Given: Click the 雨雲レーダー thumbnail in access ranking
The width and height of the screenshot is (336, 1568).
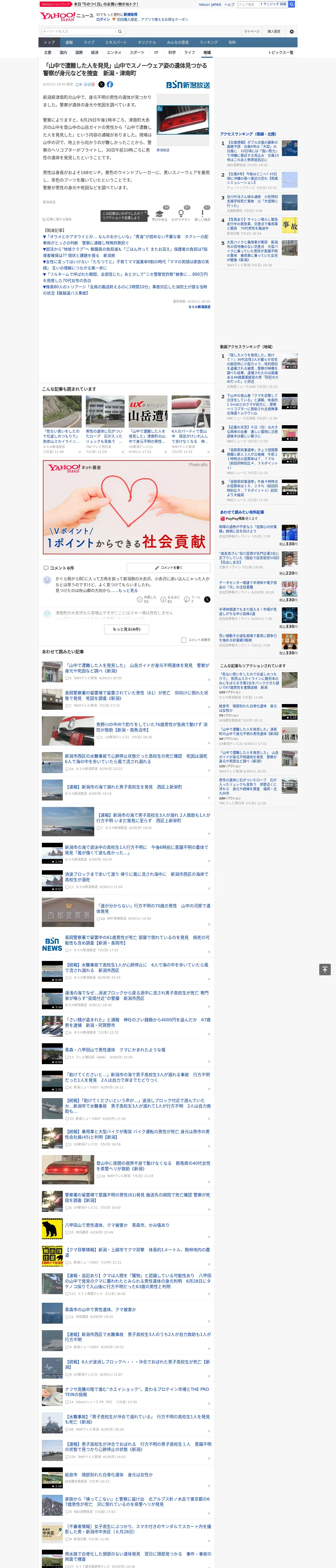Looking at the screenshot, I should point(290,179).
